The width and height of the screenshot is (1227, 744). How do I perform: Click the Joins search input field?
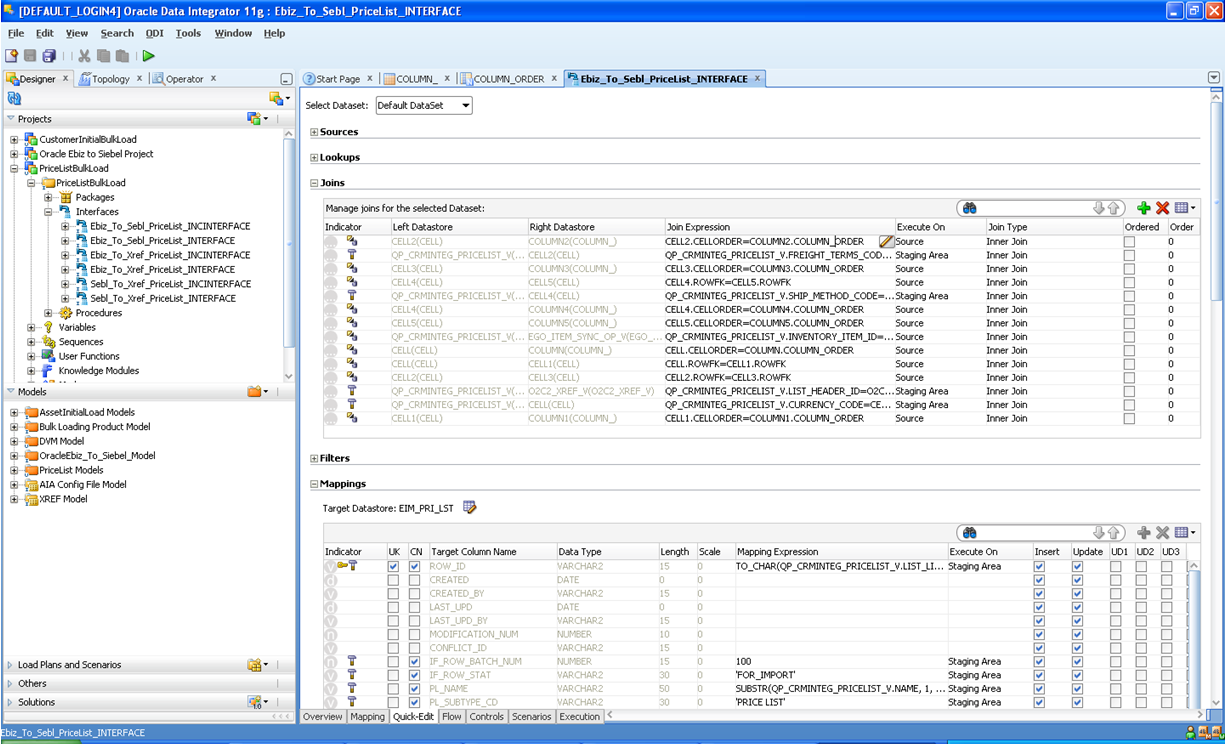click(x=1033, y=208)
